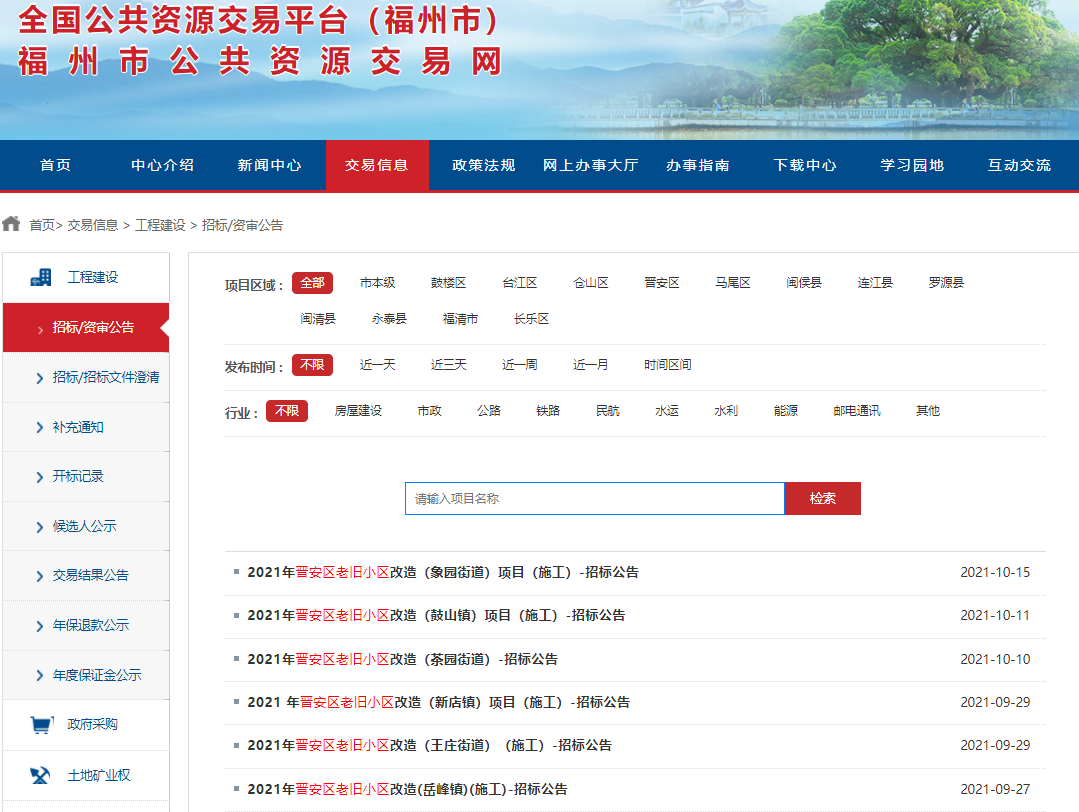Choose 近一周 publish time filter
This screenshot has width=1079, height=812.
(x=519, y=365)
